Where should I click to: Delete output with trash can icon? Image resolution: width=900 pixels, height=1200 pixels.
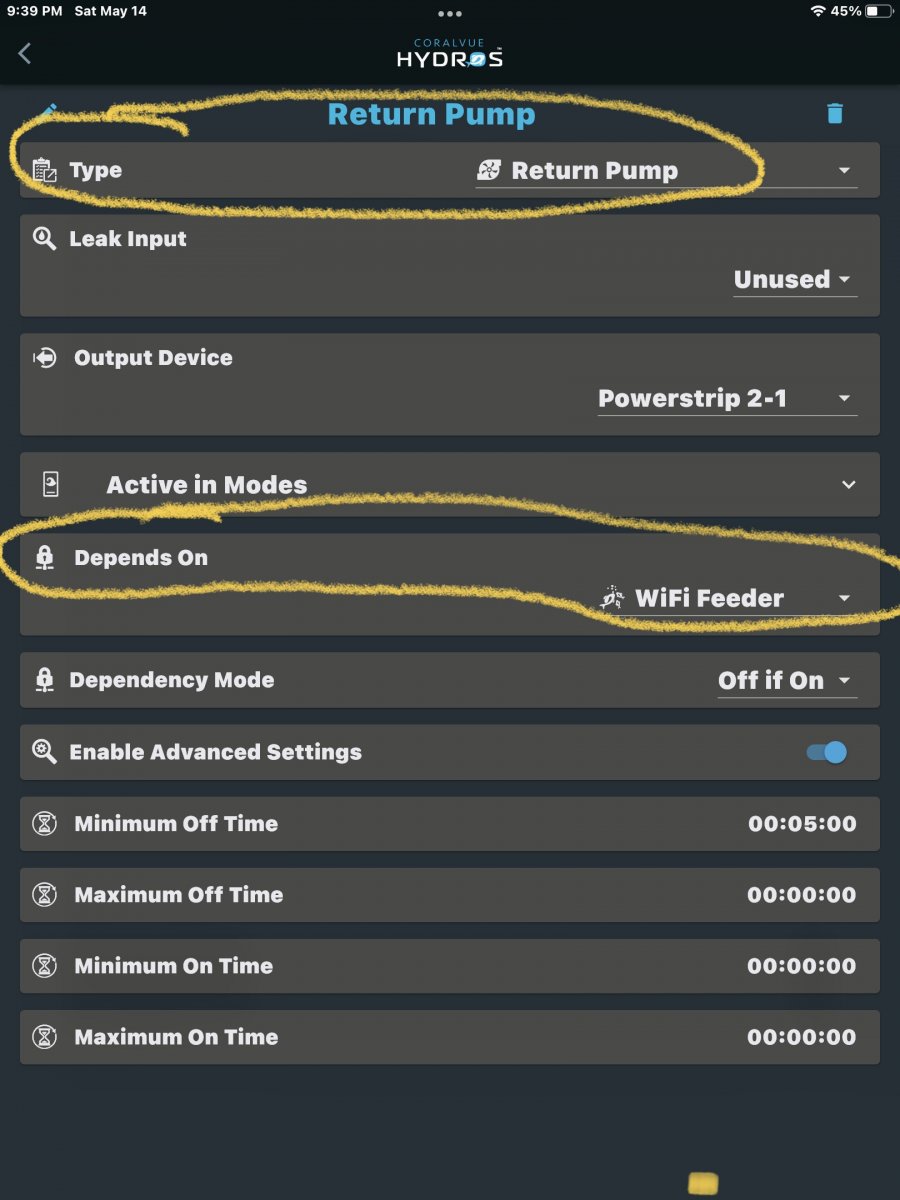click(835, 113)
